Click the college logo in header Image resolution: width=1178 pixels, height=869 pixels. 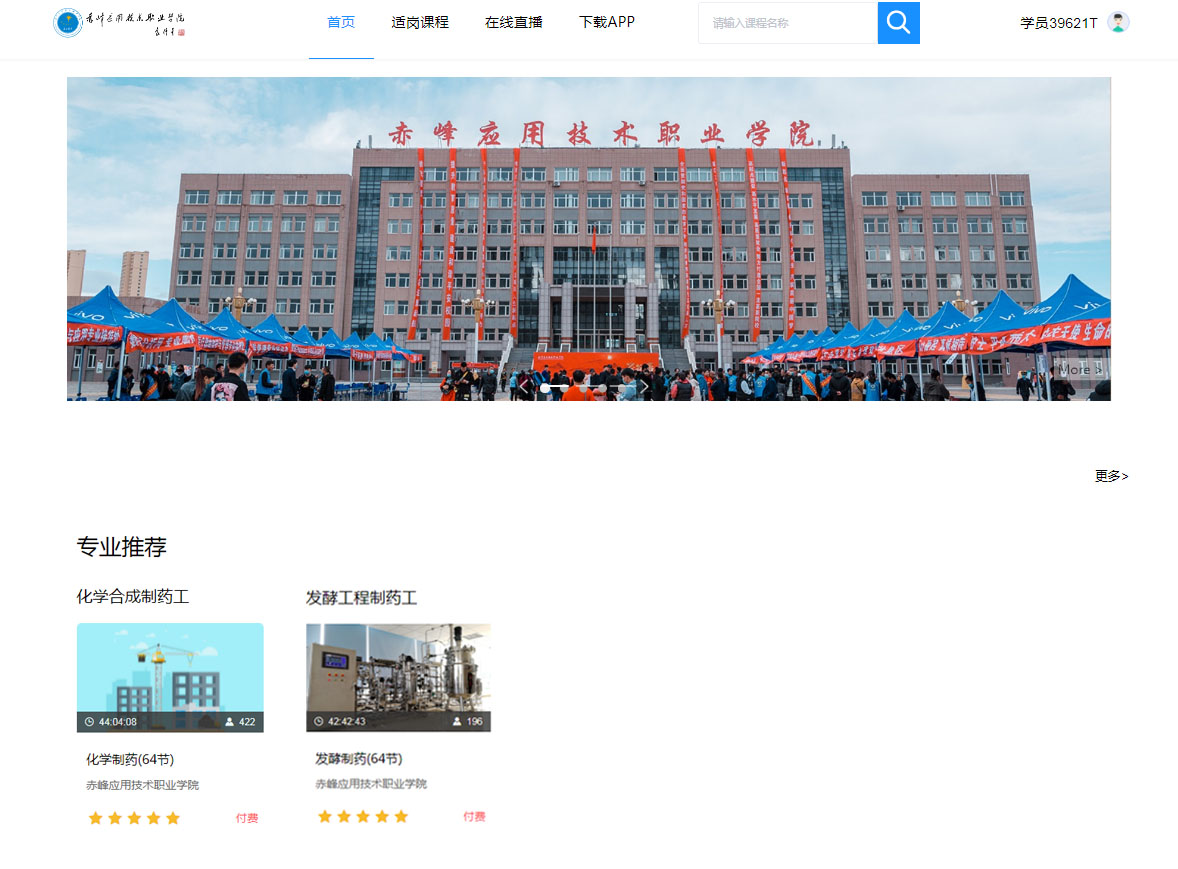tap(119, 23)
